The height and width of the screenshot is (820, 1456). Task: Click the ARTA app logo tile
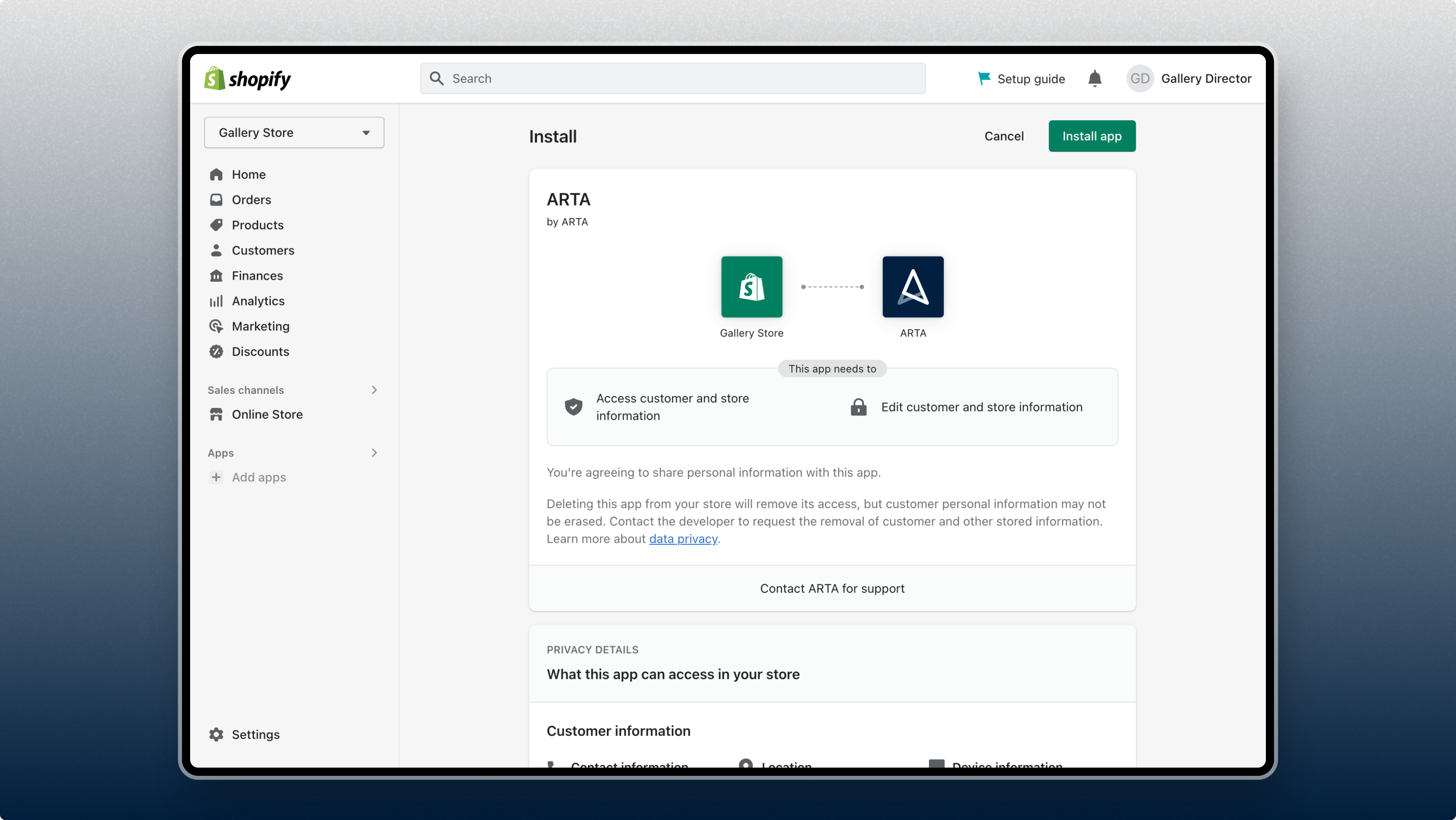pyautogui.click(x=913, y=287)
